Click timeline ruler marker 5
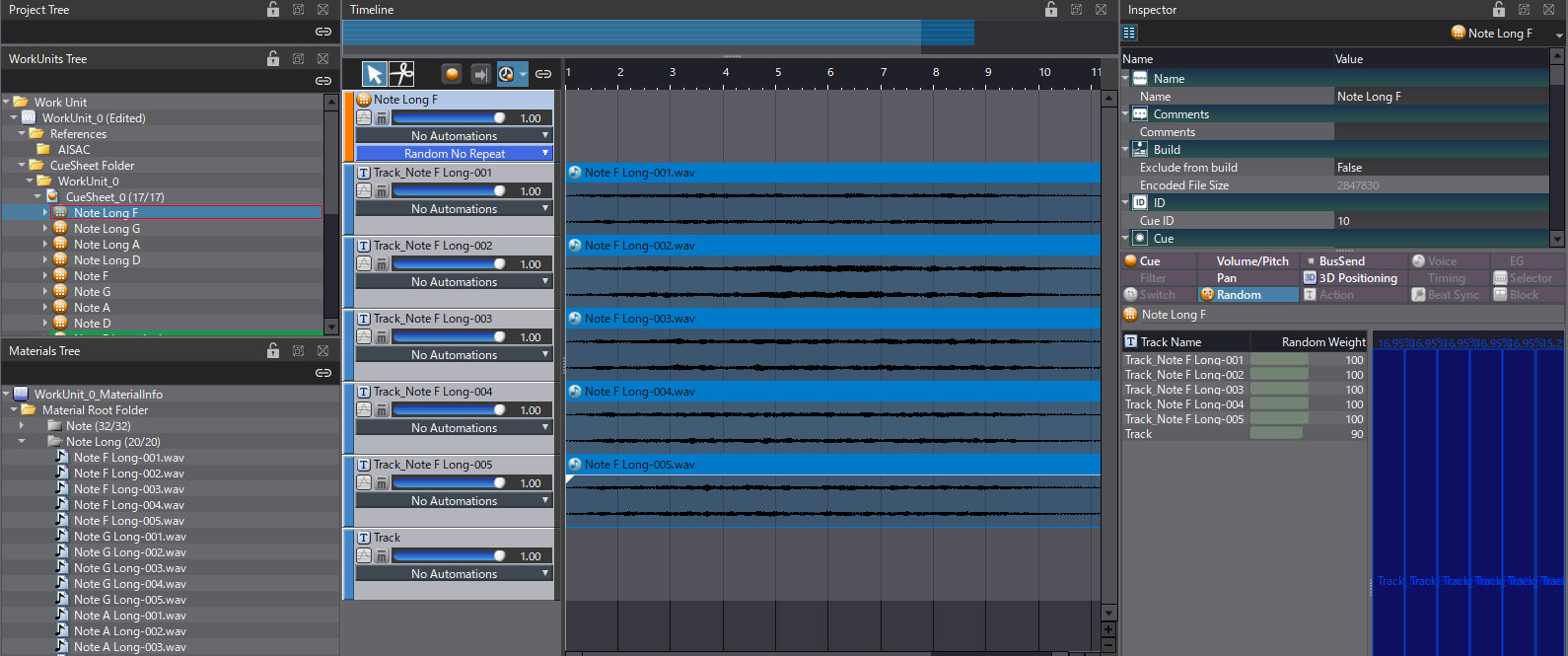The height and width of the screenshot is (656, 1568). pyautogui.click(x=778, y=72)
